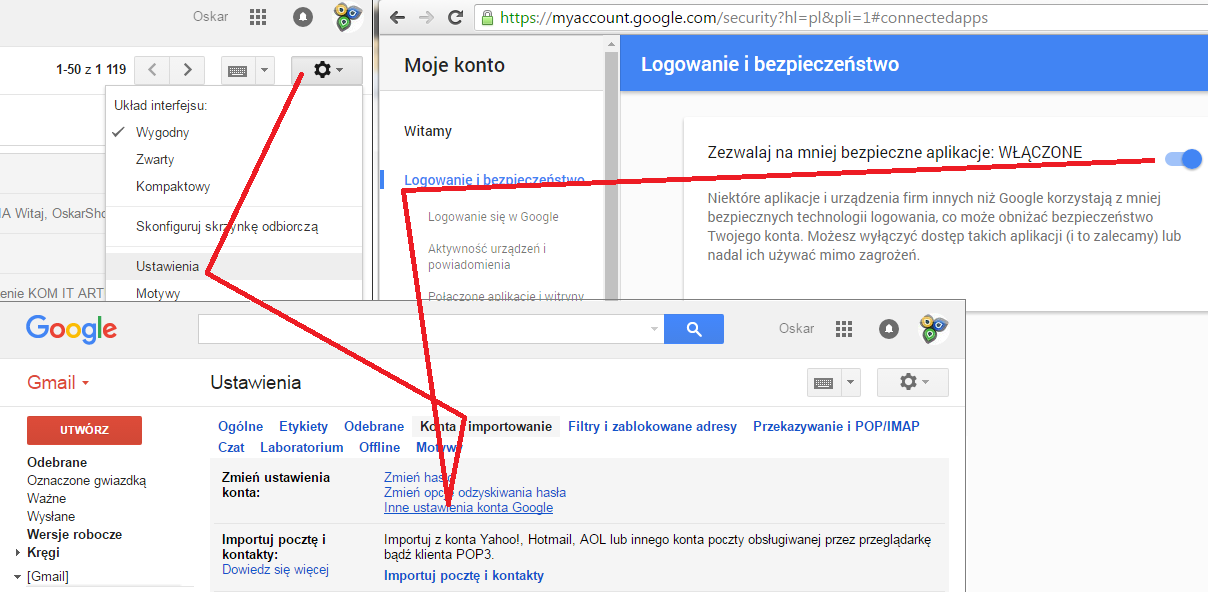This screenshot has height=592, width=1208.
Task: Select Zwarty display density
Action: [x=155, y=159]
